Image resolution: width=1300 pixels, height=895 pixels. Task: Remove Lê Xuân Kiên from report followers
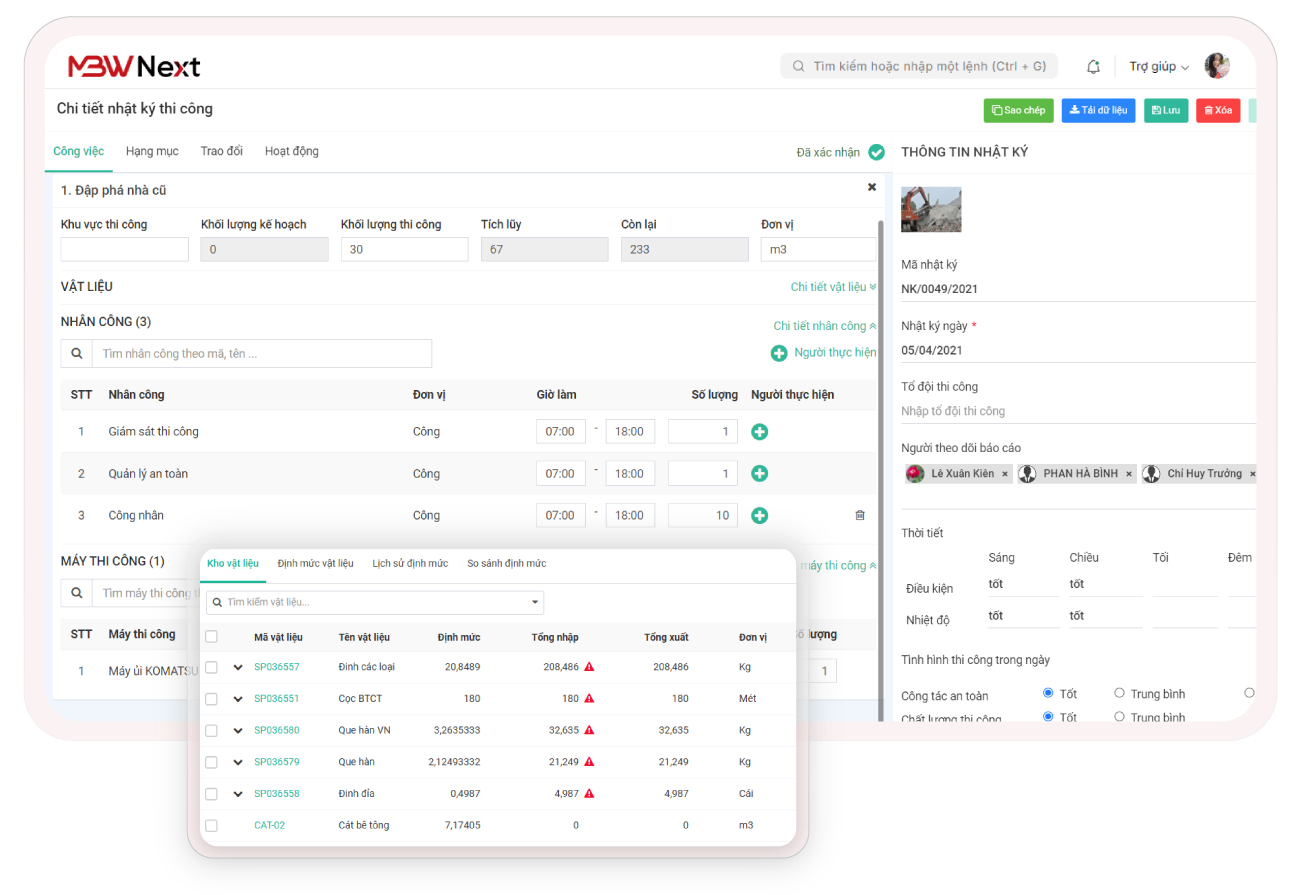tap(1006, 474)
